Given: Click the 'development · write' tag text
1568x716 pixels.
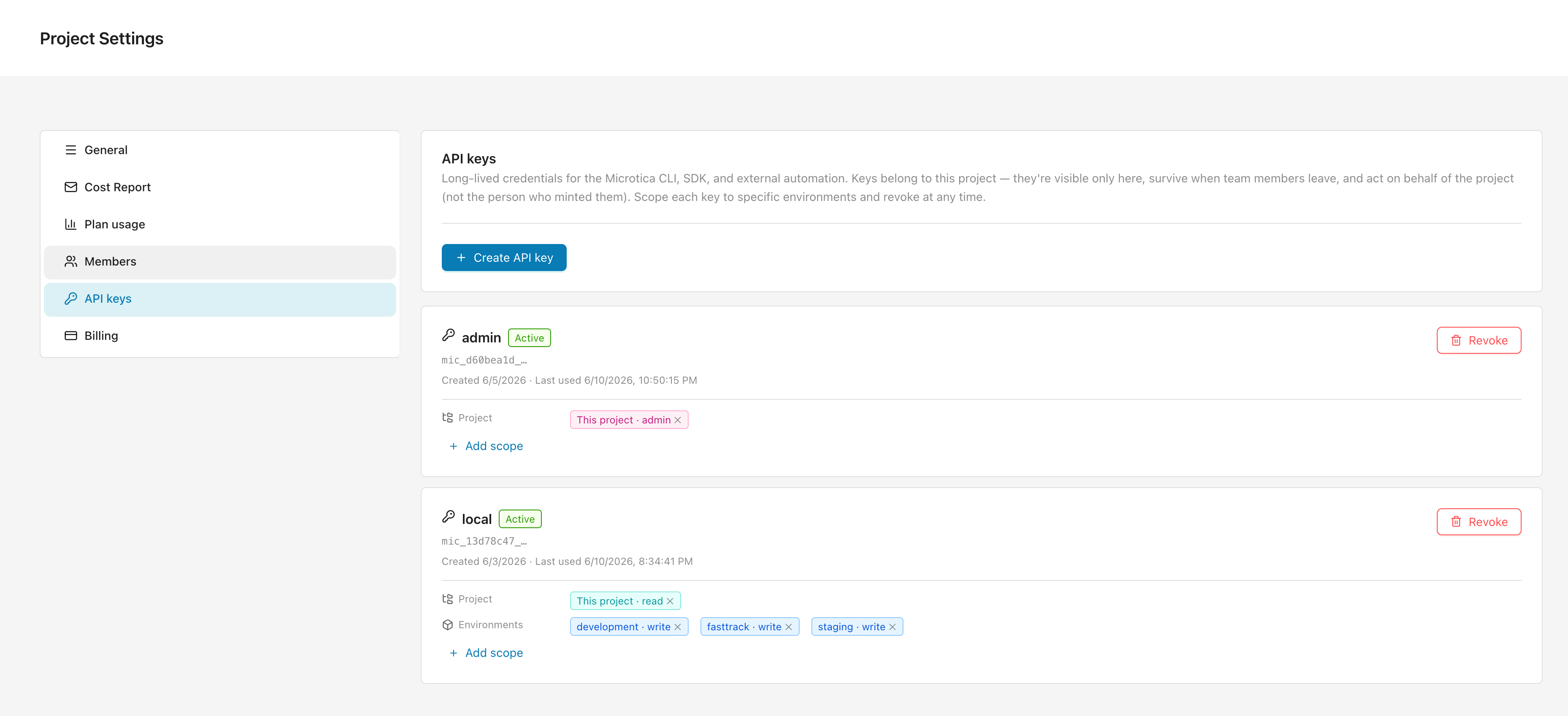Looking at the screenshot, I should click(x=623, y=627).
